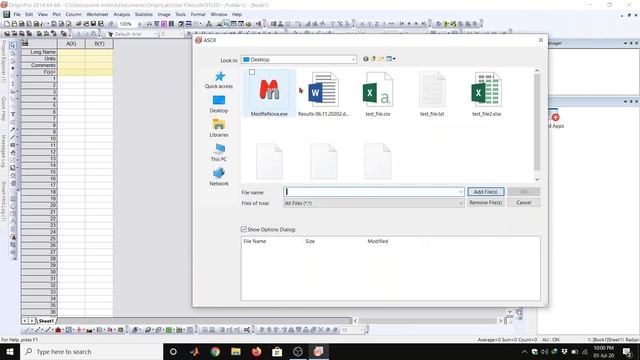The width and height of the screenshot is (640, 360).
Task: Click the up-one-level folder icon
Action: click(x=373, y=59)
